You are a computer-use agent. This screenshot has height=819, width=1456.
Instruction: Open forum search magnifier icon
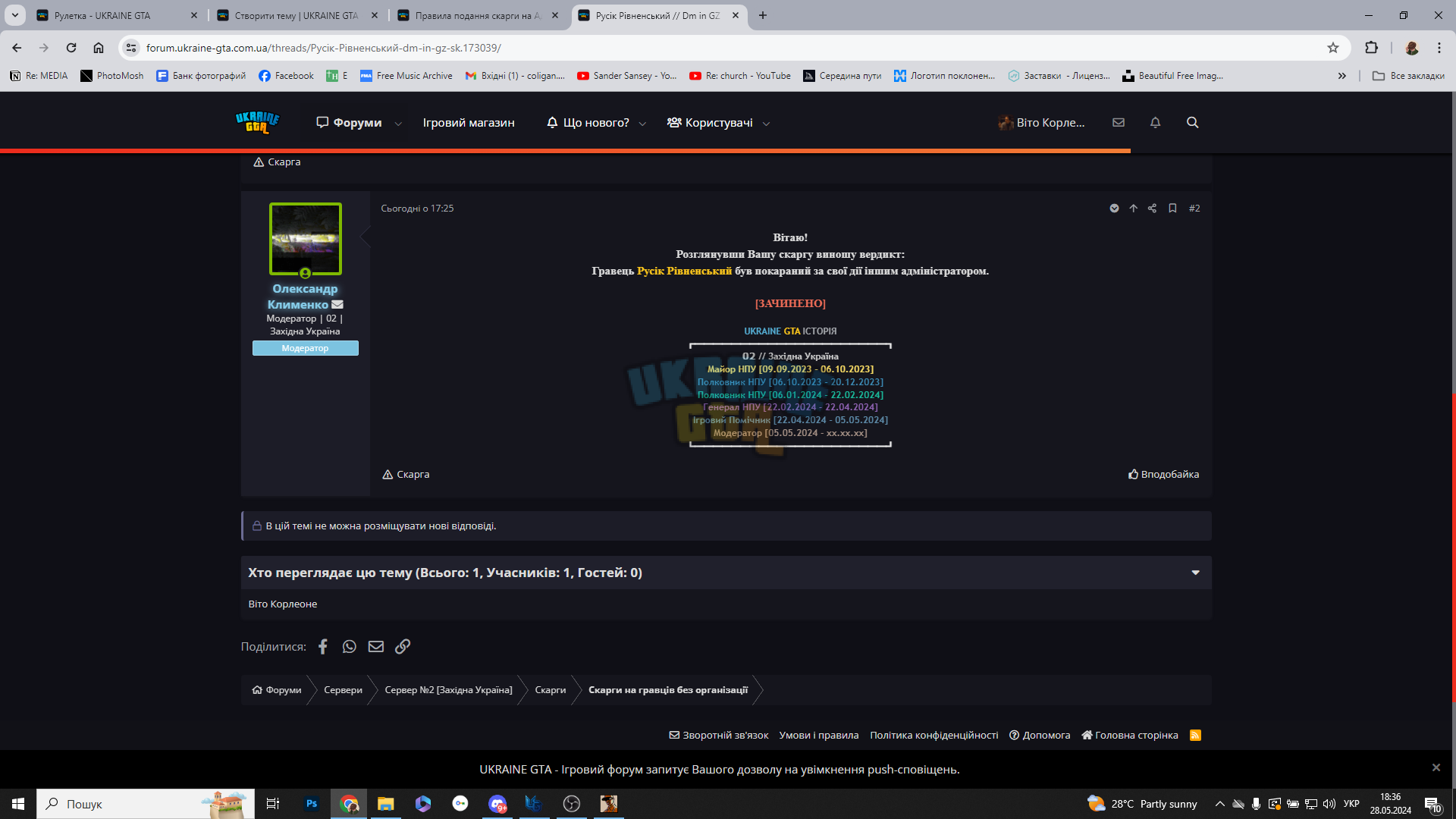click(x=1193, y=122)
